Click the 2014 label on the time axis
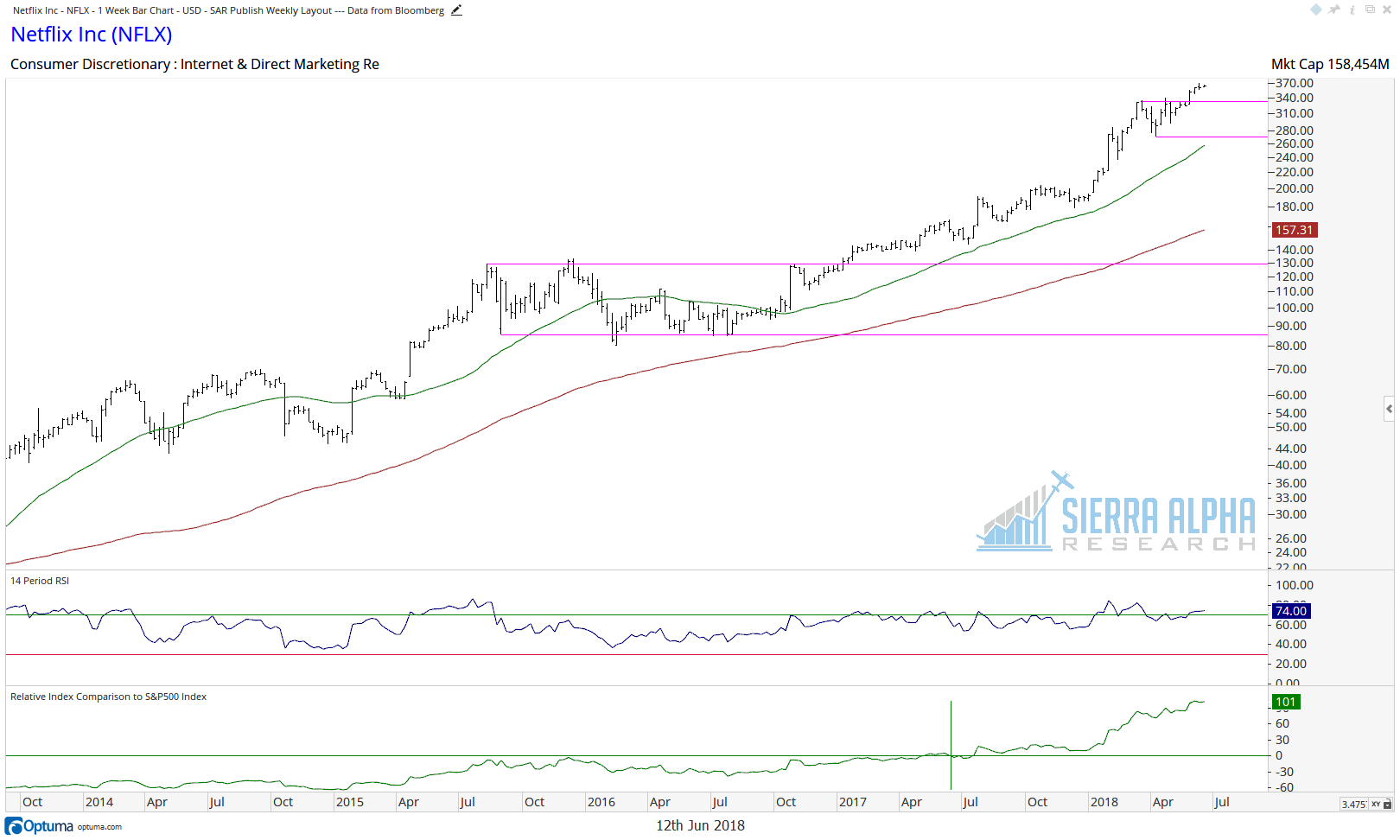 point(99,802)
